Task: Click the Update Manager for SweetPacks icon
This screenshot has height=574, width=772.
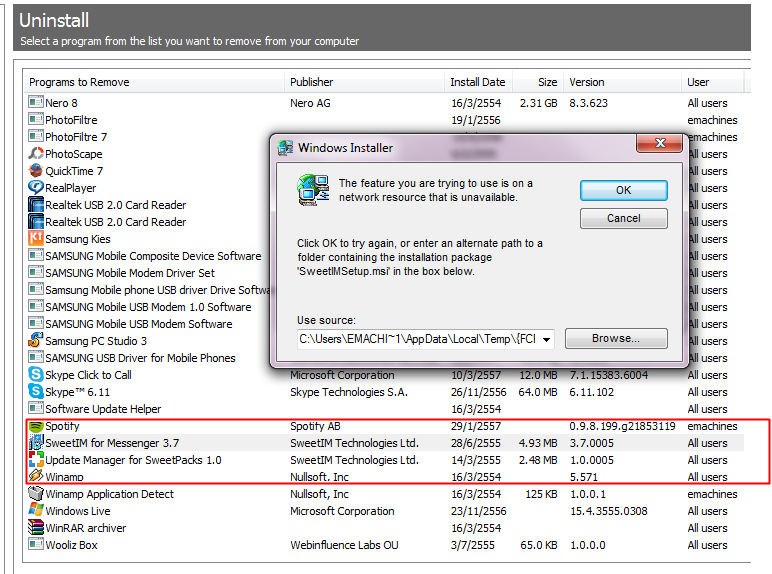Action: 35,460
